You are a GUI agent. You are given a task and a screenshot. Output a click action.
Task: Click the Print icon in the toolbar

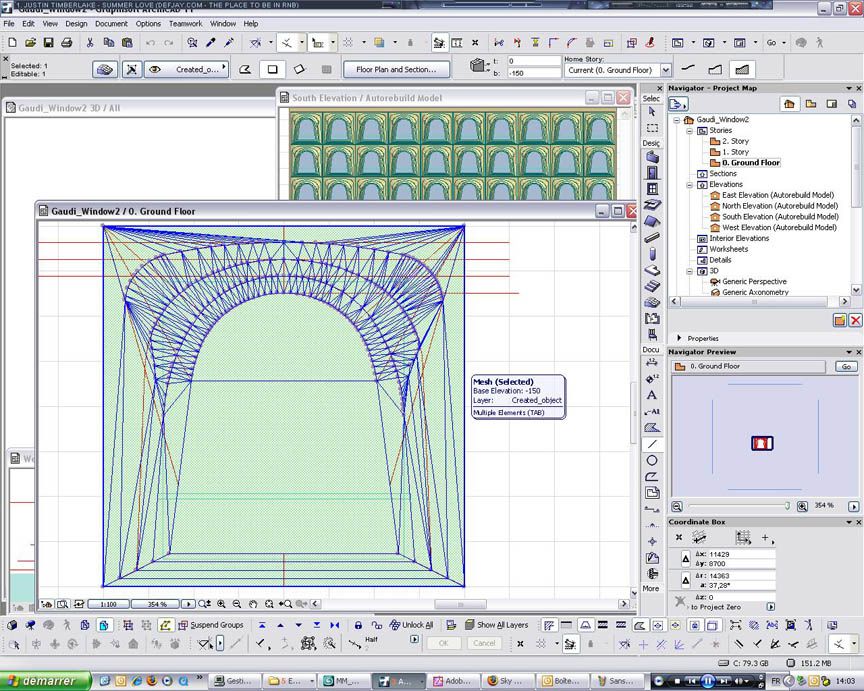[66, 43]
